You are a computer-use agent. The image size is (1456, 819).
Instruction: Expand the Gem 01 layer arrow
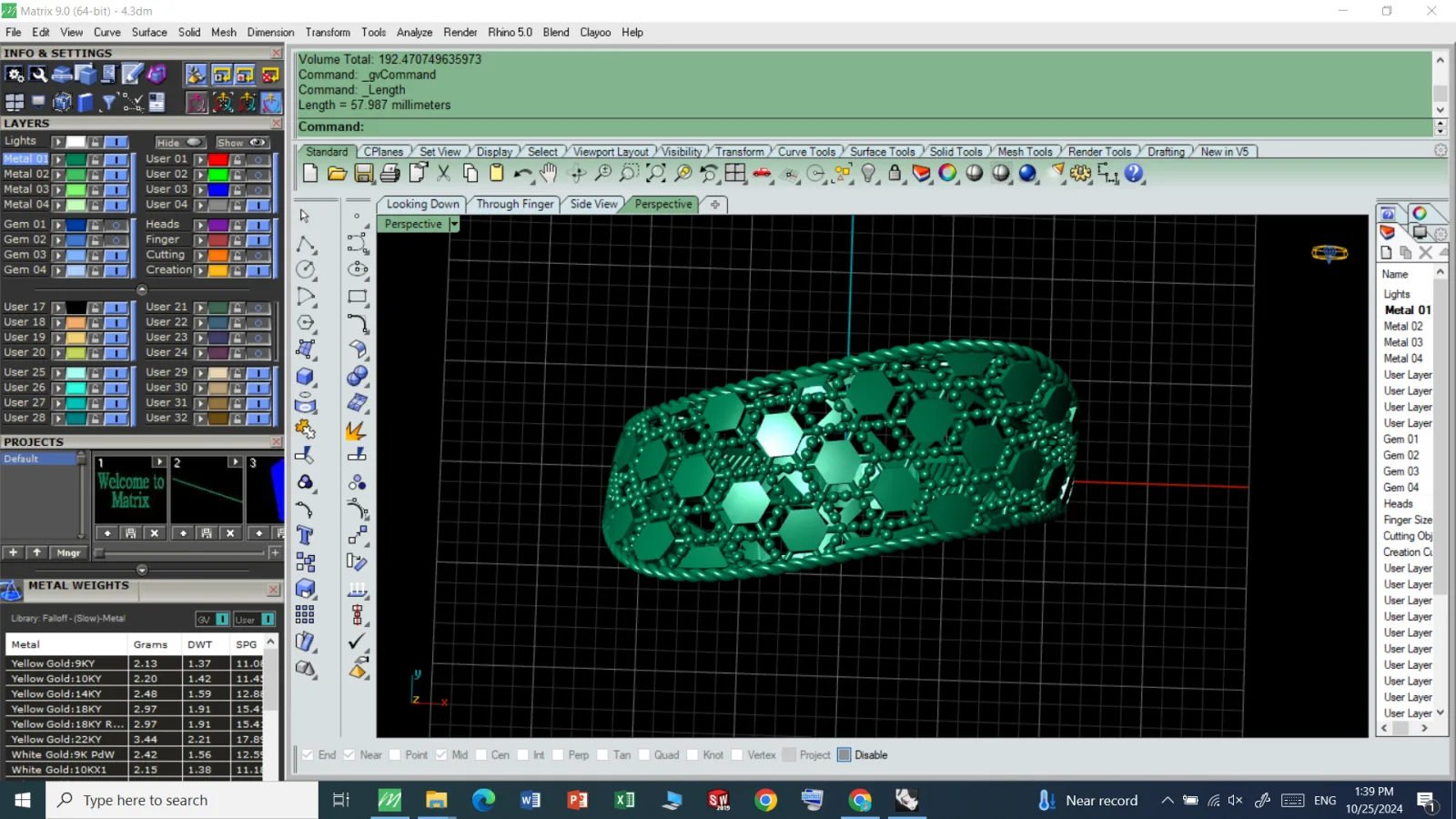coord(58,225)
